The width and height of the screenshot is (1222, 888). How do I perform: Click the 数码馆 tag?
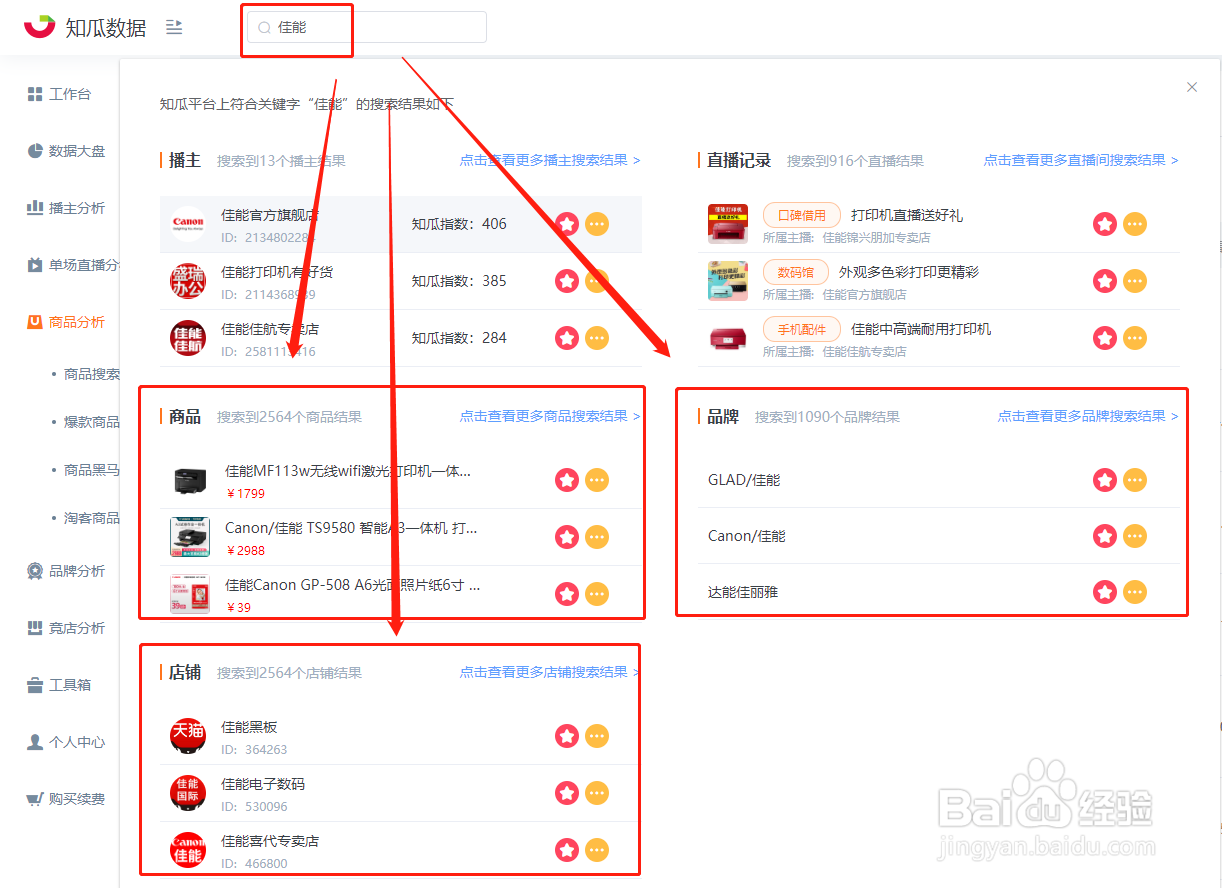coord(796,272)
